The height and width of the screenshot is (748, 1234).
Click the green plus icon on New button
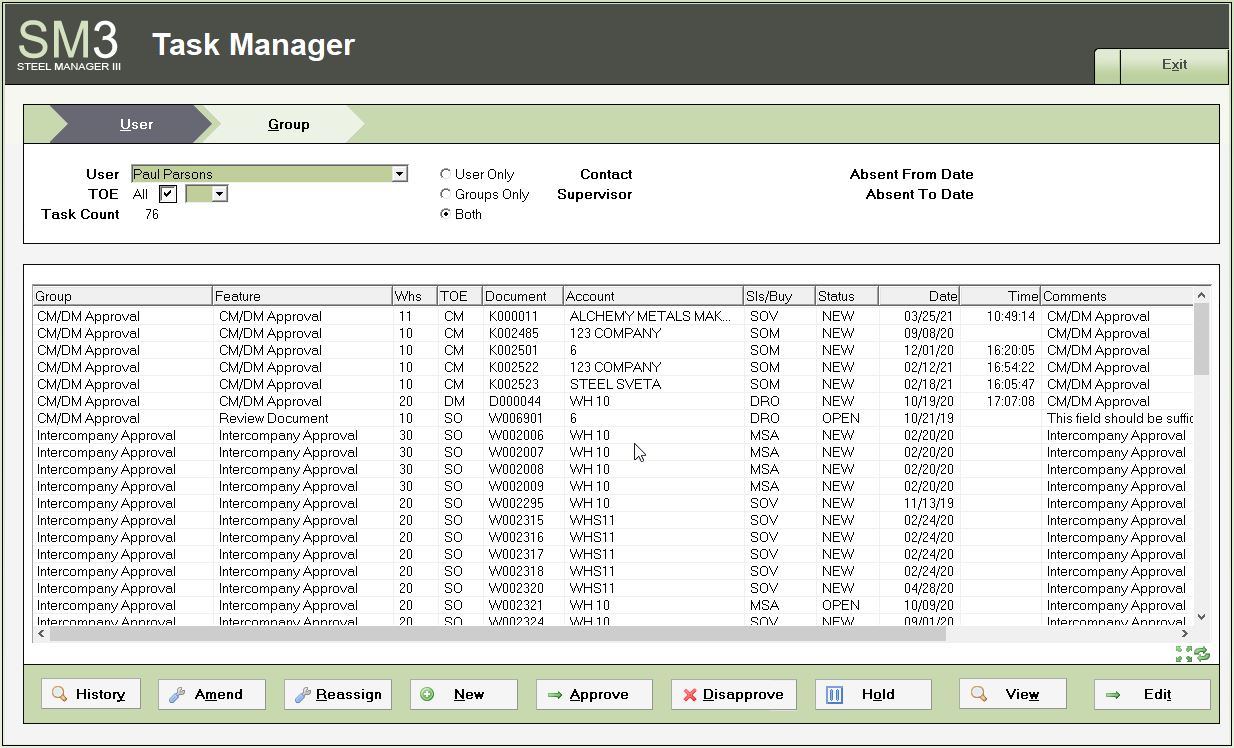click(429, 693)
